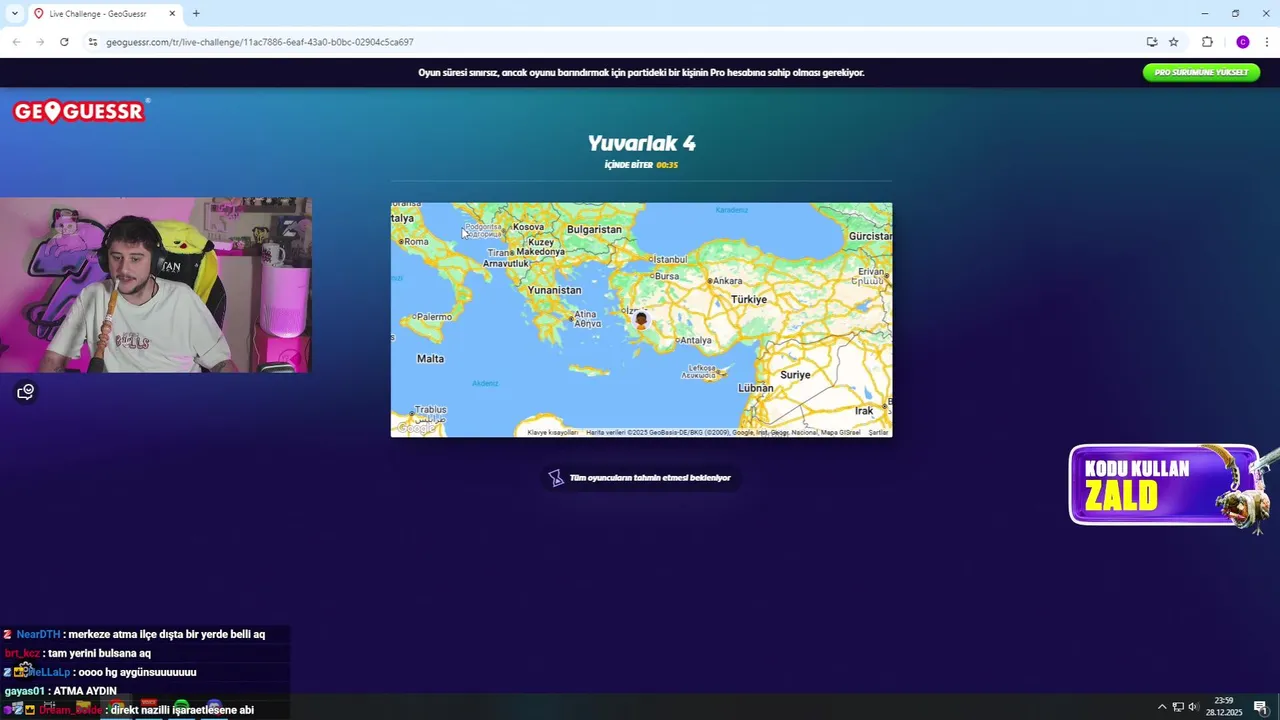Click the install app icon in address bar
This screenshot has width=1280, height=720.
click(x=1152, y=42)
